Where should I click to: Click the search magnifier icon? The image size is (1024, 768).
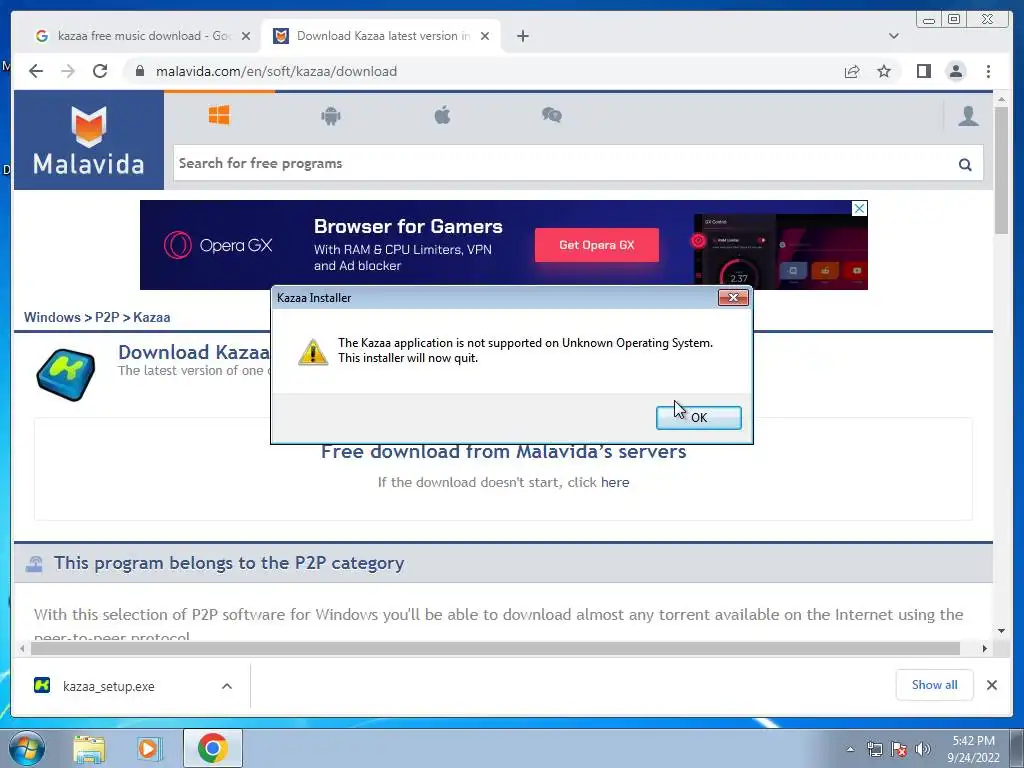click(x=965, y=165)
